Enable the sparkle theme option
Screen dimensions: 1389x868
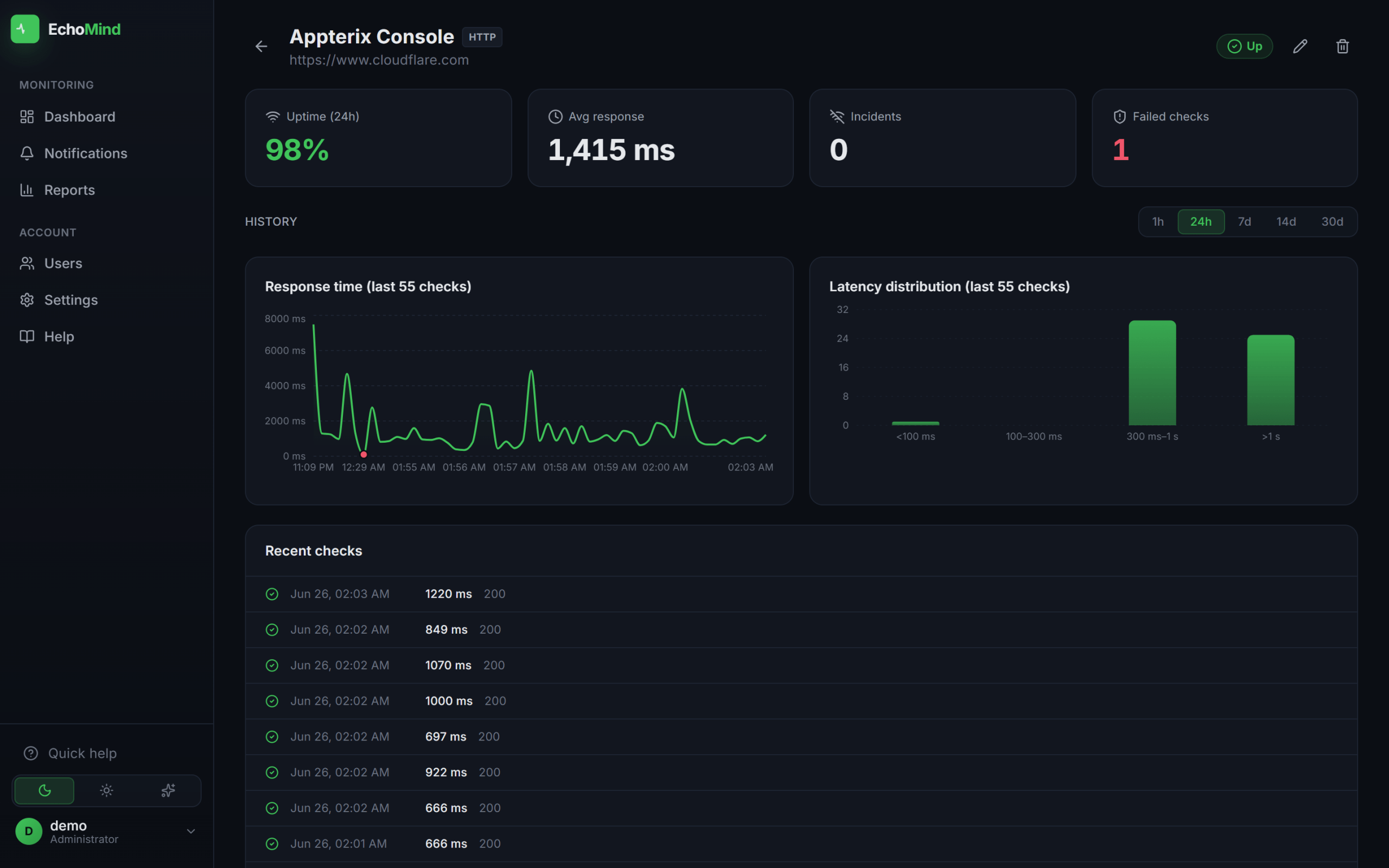168,790
